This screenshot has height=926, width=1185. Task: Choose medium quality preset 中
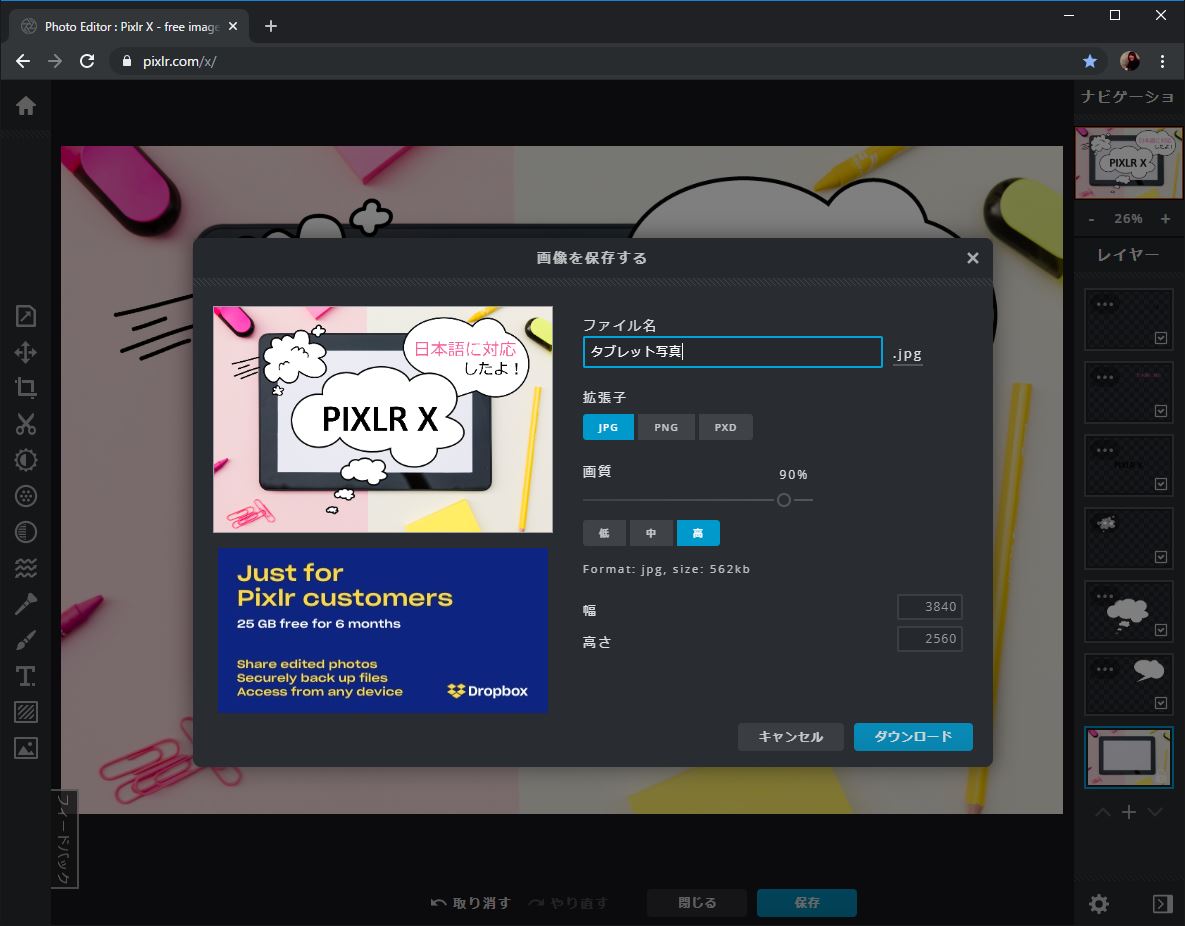pyautogui.click(x=651, y=533)
